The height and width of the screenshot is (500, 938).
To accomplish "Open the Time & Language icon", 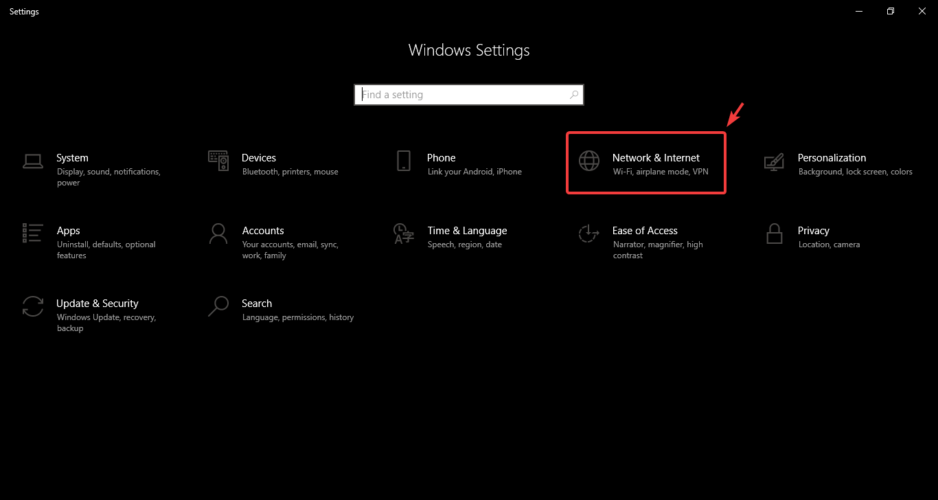I will tap(403, 234).
